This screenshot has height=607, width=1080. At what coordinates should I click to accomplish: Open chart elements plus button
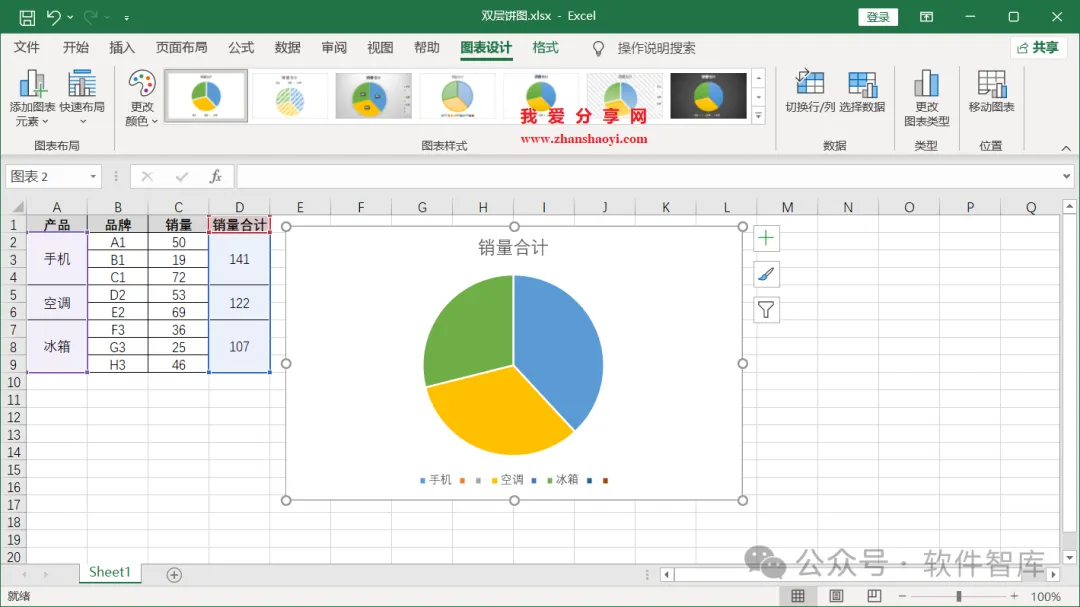click(x=766, y=238)
